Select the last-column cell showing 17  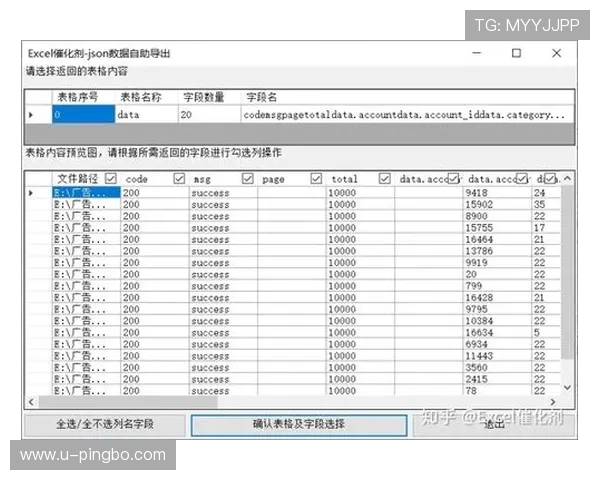[546, 228]
